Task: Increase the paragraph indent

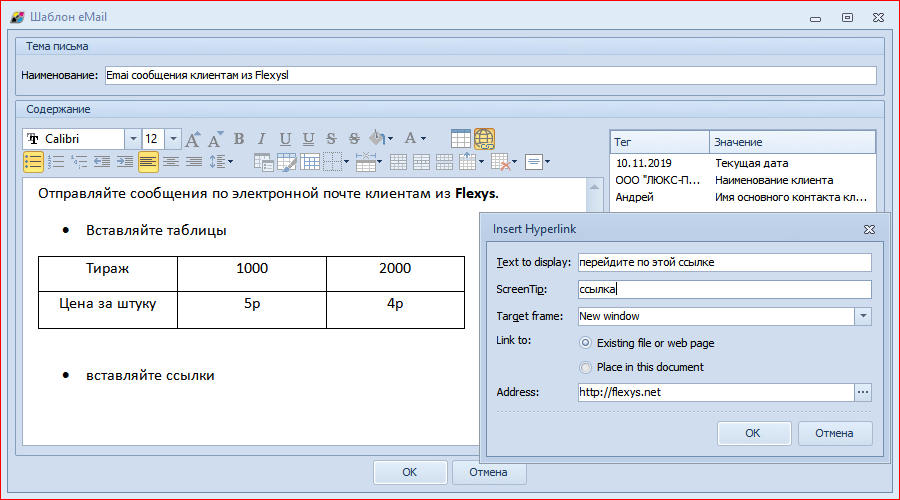Action: tap(125, 161)
